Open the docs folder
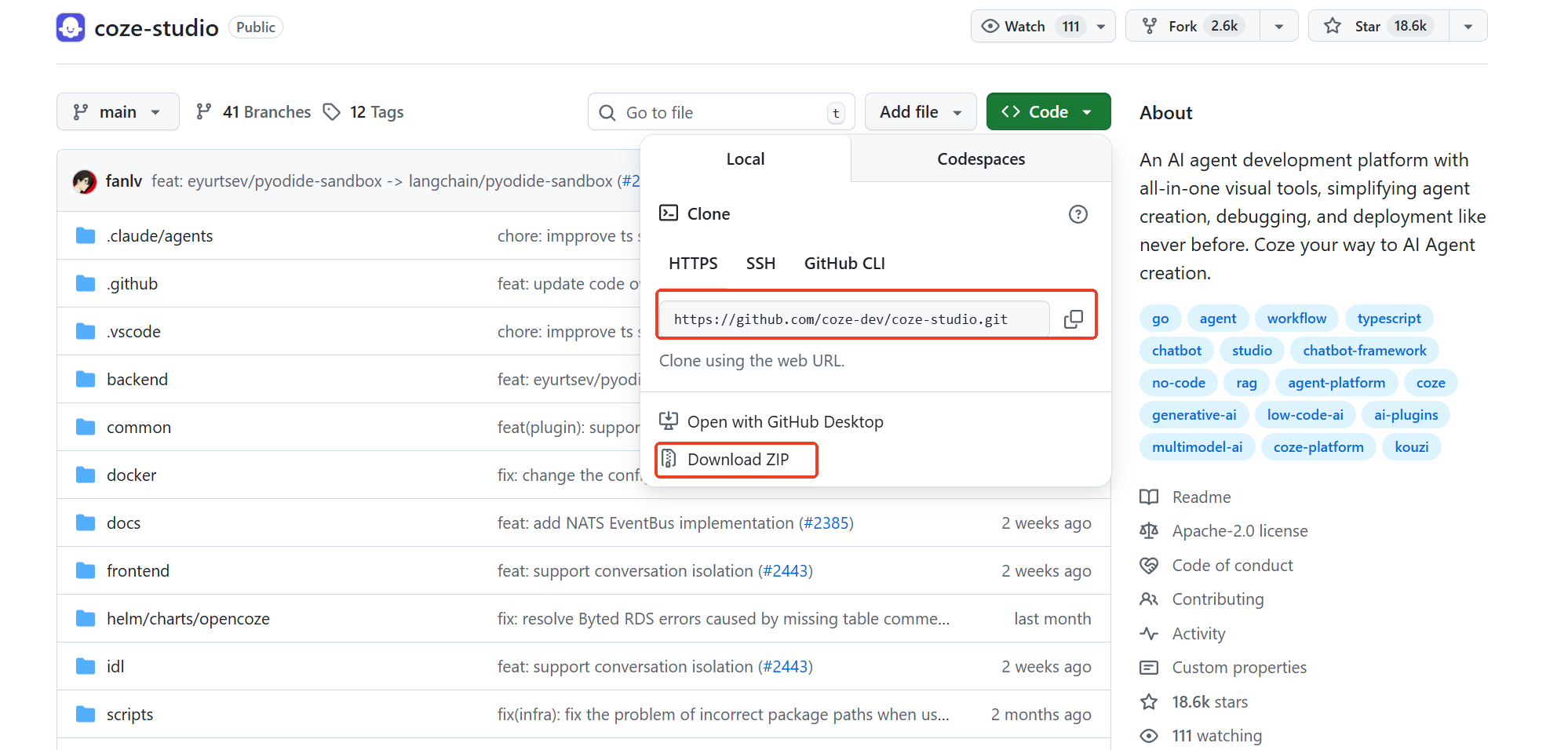The image size is (1568, 750). click(123, 523)
